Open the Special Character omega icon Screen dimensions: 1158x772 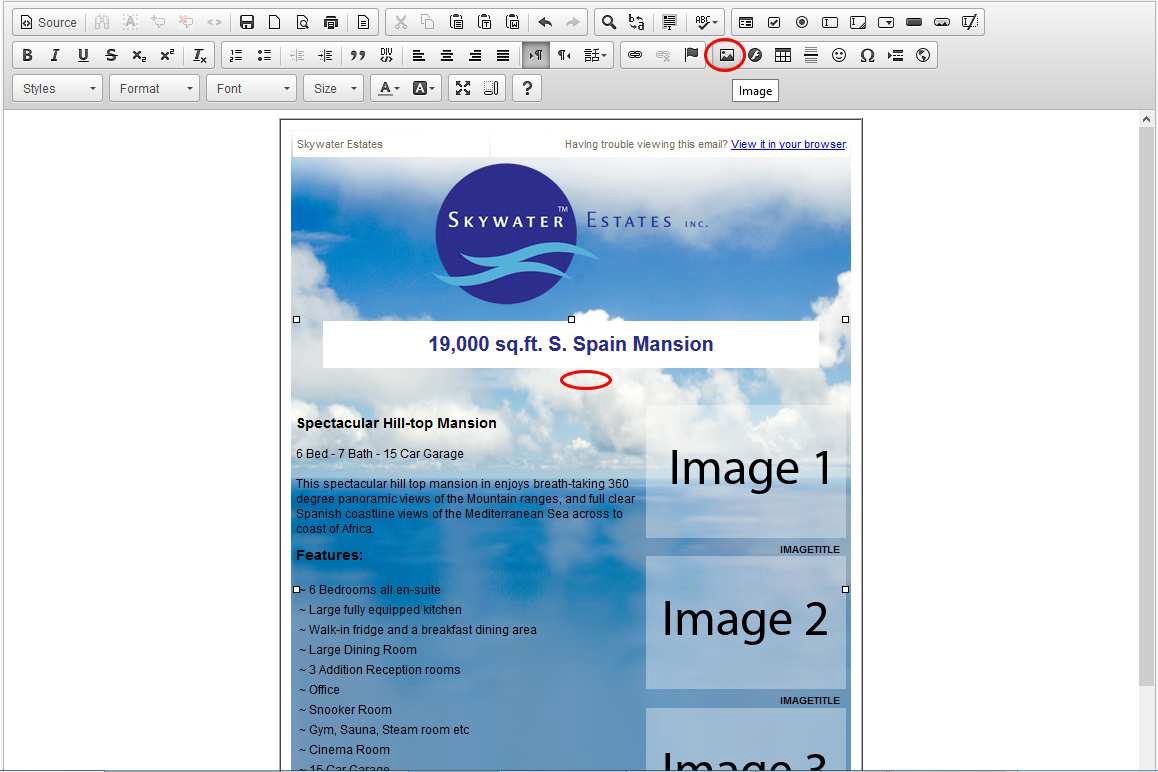click(867, 55)
